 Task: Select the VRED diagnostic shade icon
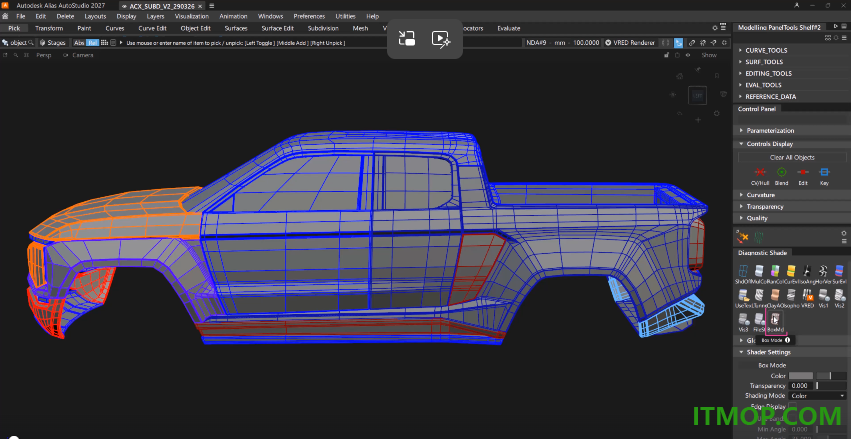click(808, 295)
